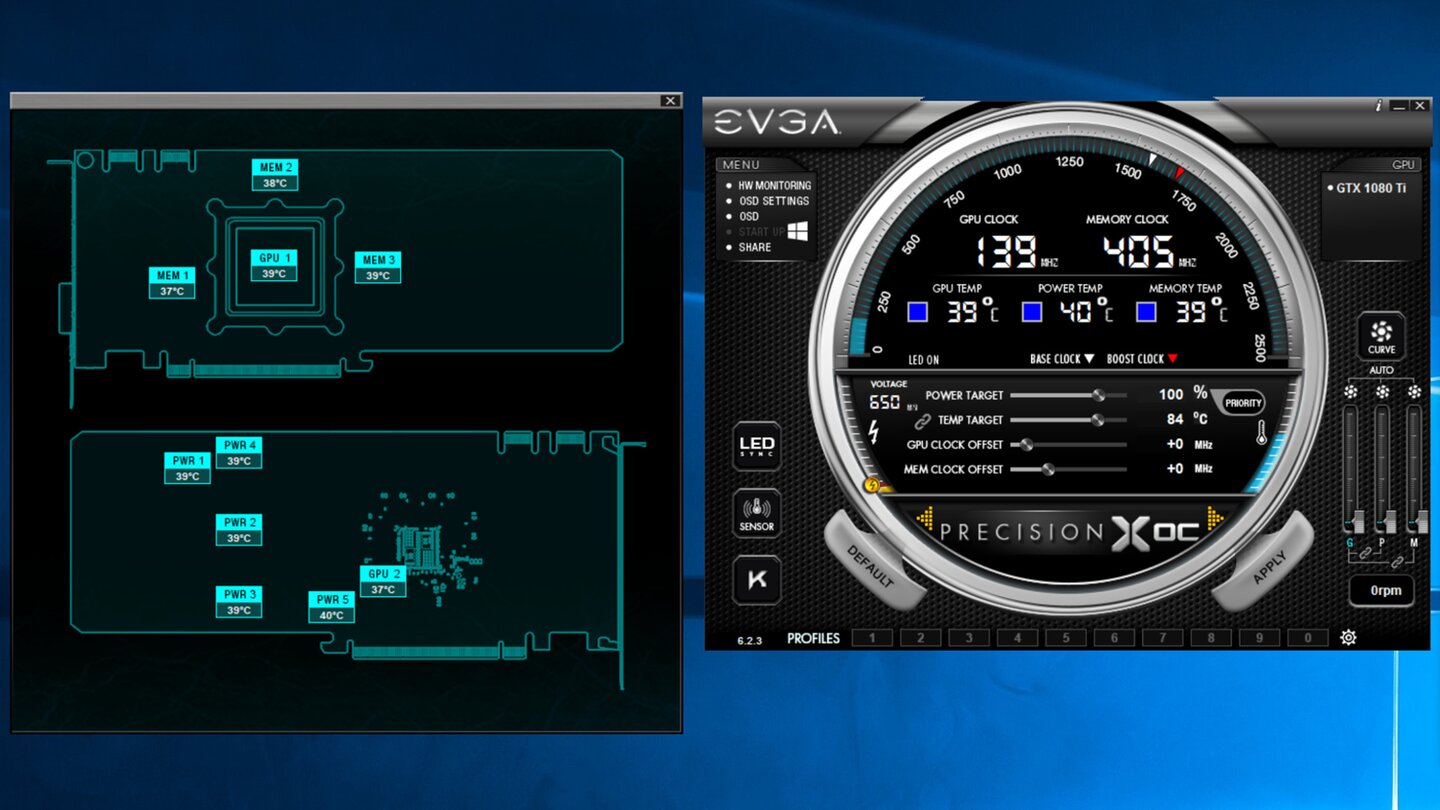The width and height of the screenshot is (1440, 810).
Task: Click the Priority button
Action: [1243, 403]
